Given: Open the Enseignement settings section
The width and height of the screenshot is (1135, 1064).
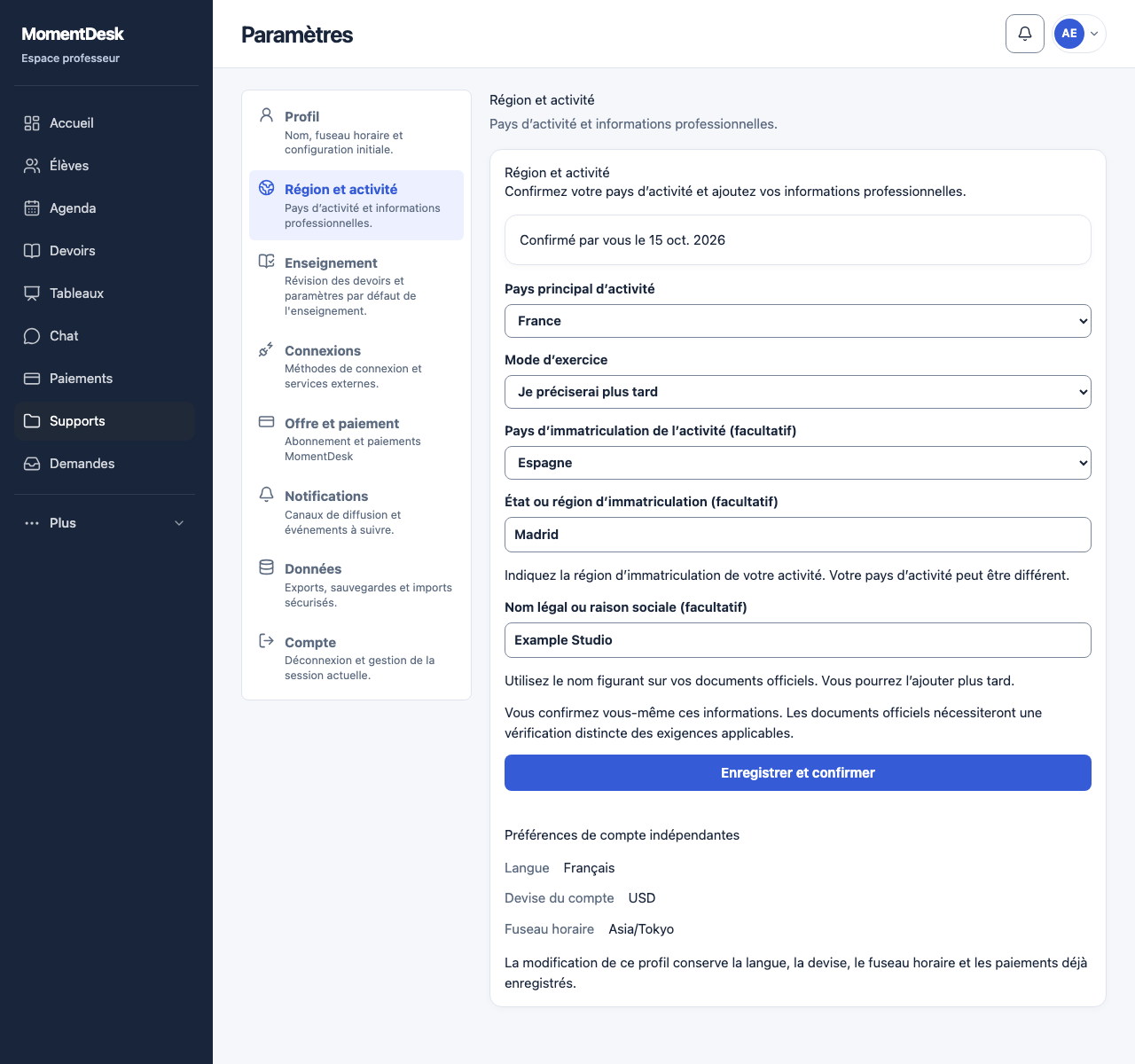Looking at the screenshot, I should 356,286.
